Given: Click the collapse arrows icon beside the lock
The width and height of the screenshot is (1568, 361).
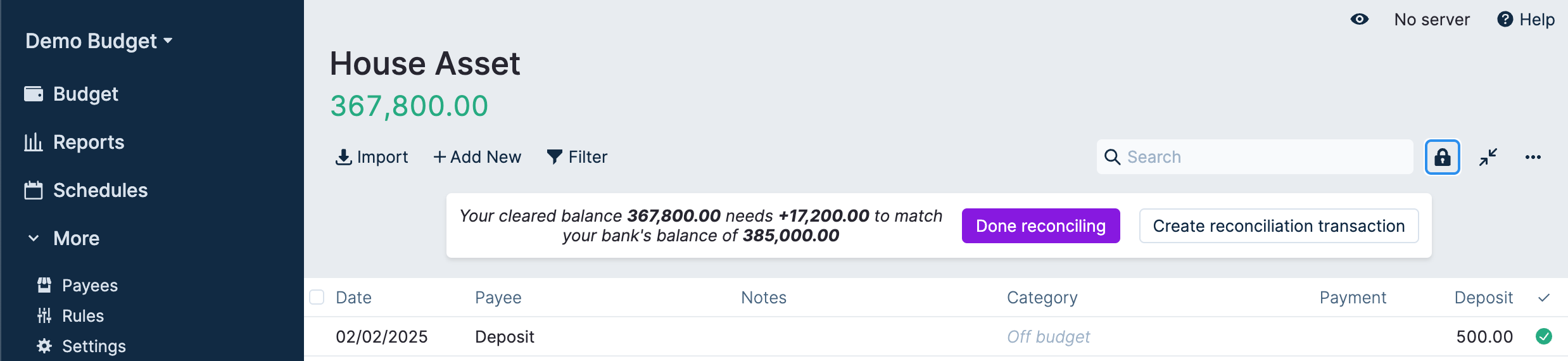Looking at the screenshot, I should (1488, 157).
